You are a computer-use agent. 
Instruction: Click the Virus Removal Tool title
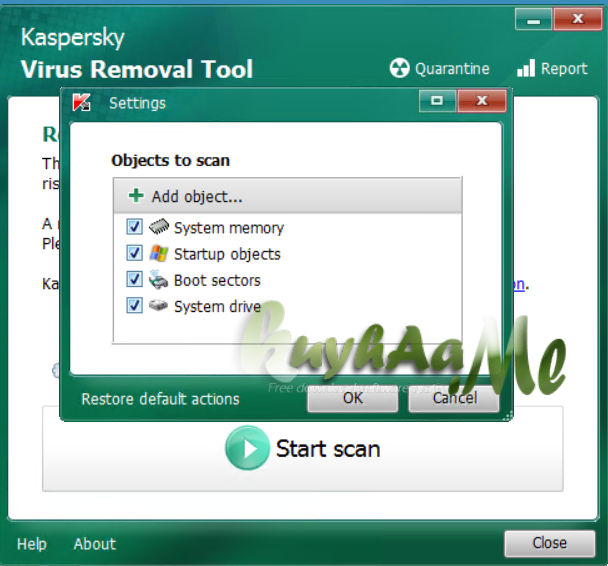tap(137, 69)
